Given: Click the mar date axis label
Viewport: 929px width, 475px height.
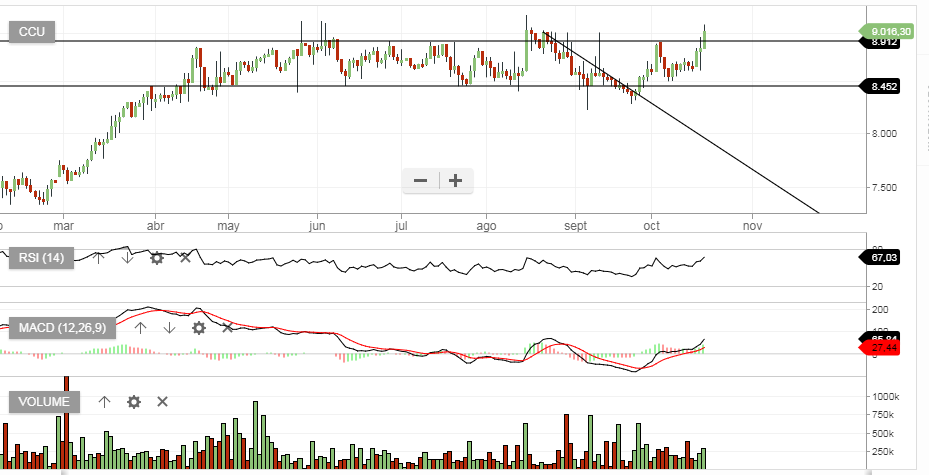Looking at the screenshot, I should point(63,226).
